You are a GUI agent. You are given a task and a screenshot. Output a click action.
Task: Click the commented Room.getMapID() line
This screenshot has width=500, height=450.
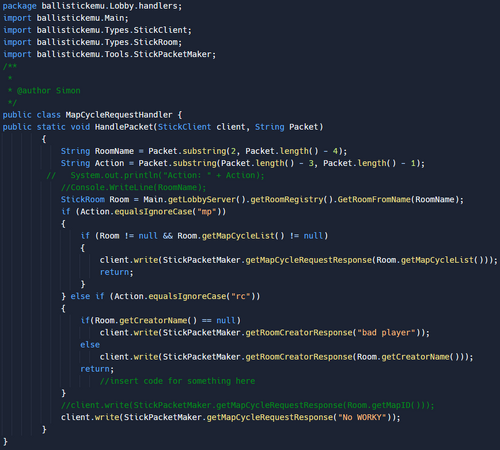(247, 405)
